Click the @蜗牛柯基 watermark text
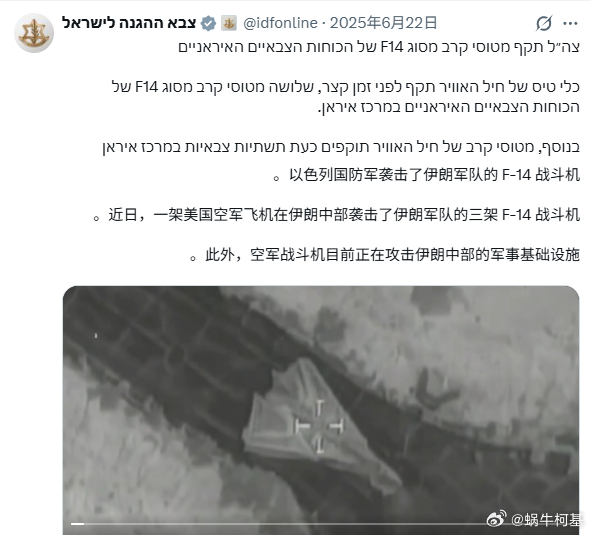The height and width of the screenshot is (535, 591). pyautogui.click(x=547, y=520)
